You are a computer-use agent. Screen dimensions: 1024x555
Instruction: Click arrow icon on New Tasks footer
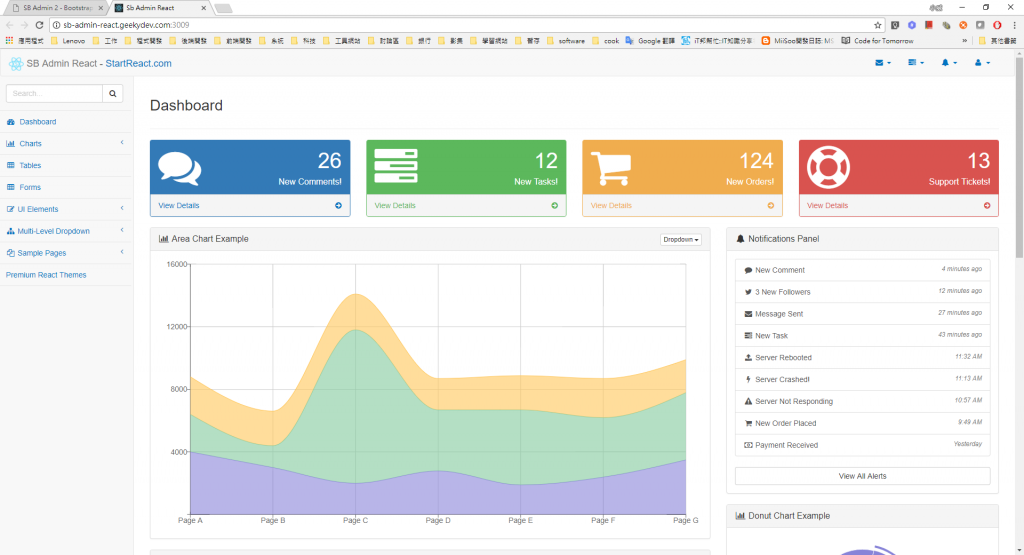click(x=554, y=206)
